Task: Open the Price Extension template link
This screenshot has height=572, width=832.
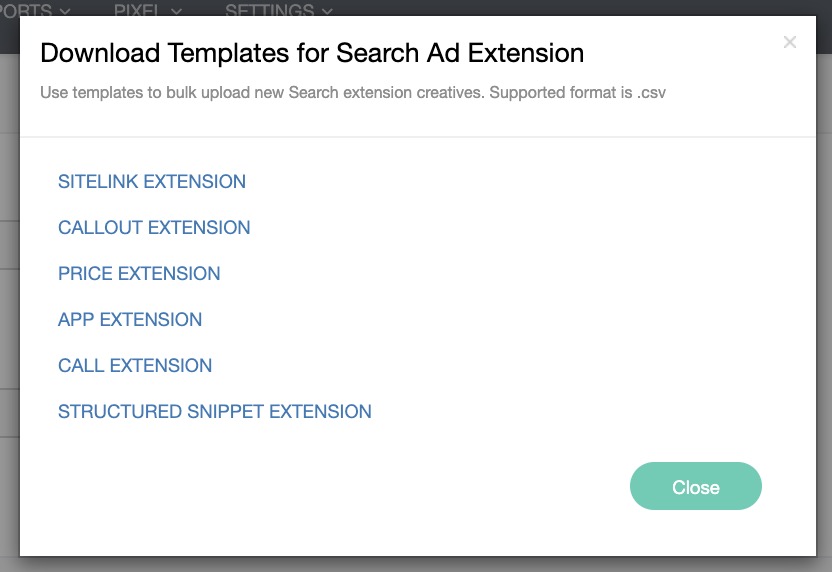Action: pyautogui.click(x=139, y=274)
